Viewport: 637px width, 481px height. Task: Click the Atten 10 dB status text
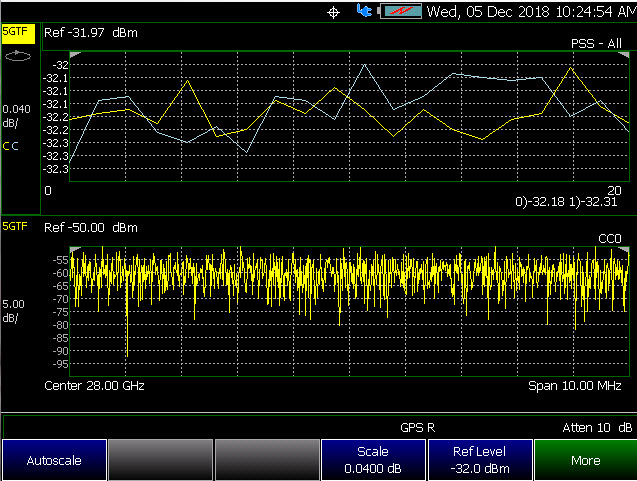tap(597, 427)
